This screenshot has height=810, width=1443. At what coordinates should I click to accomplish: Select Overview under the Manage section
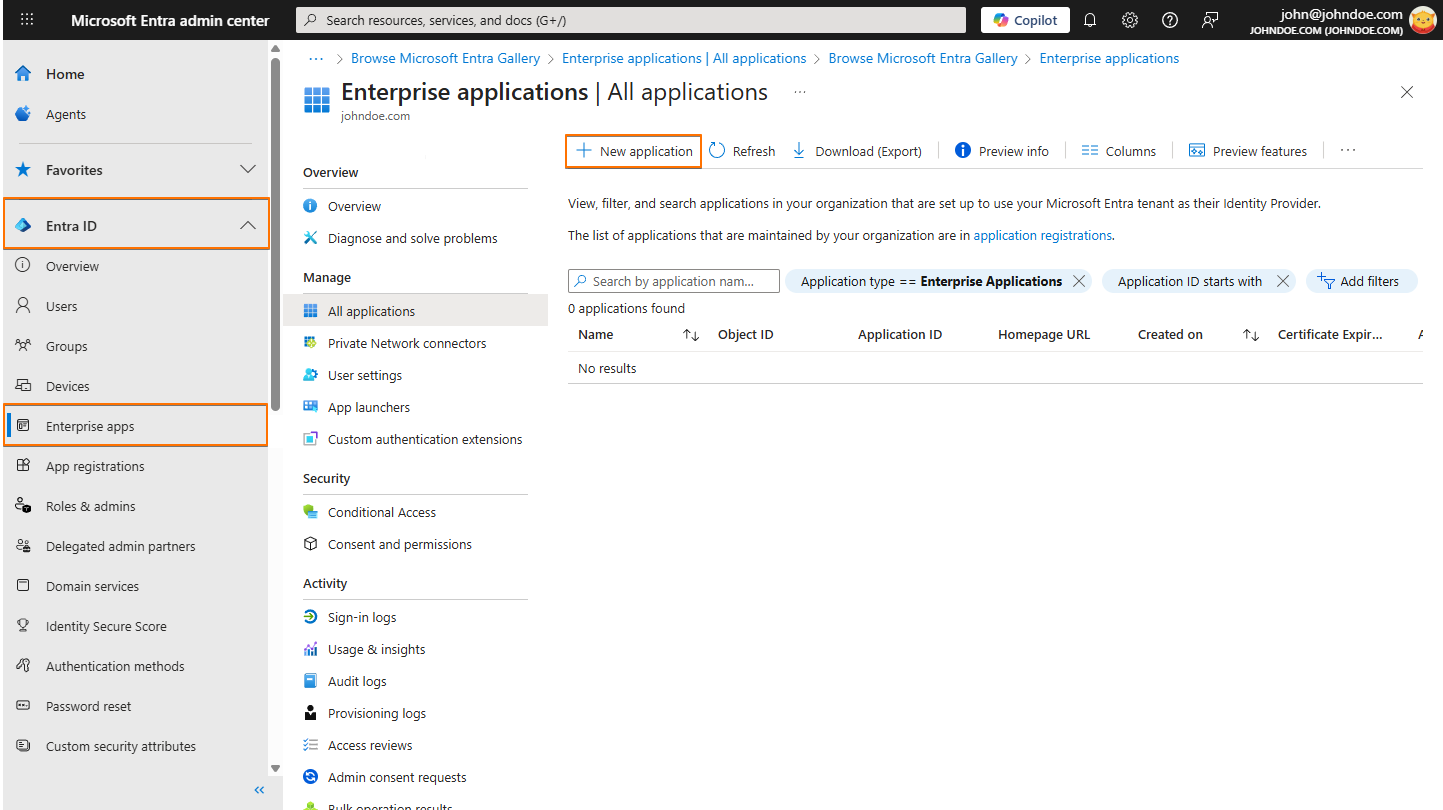click(x=352, y=205)
